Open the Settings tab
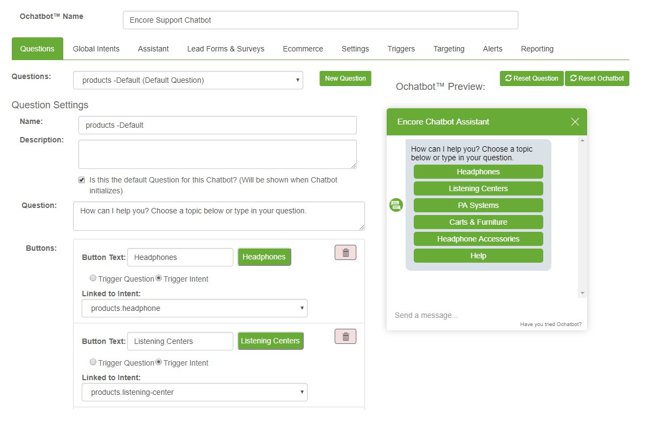 tap(355, 49)
